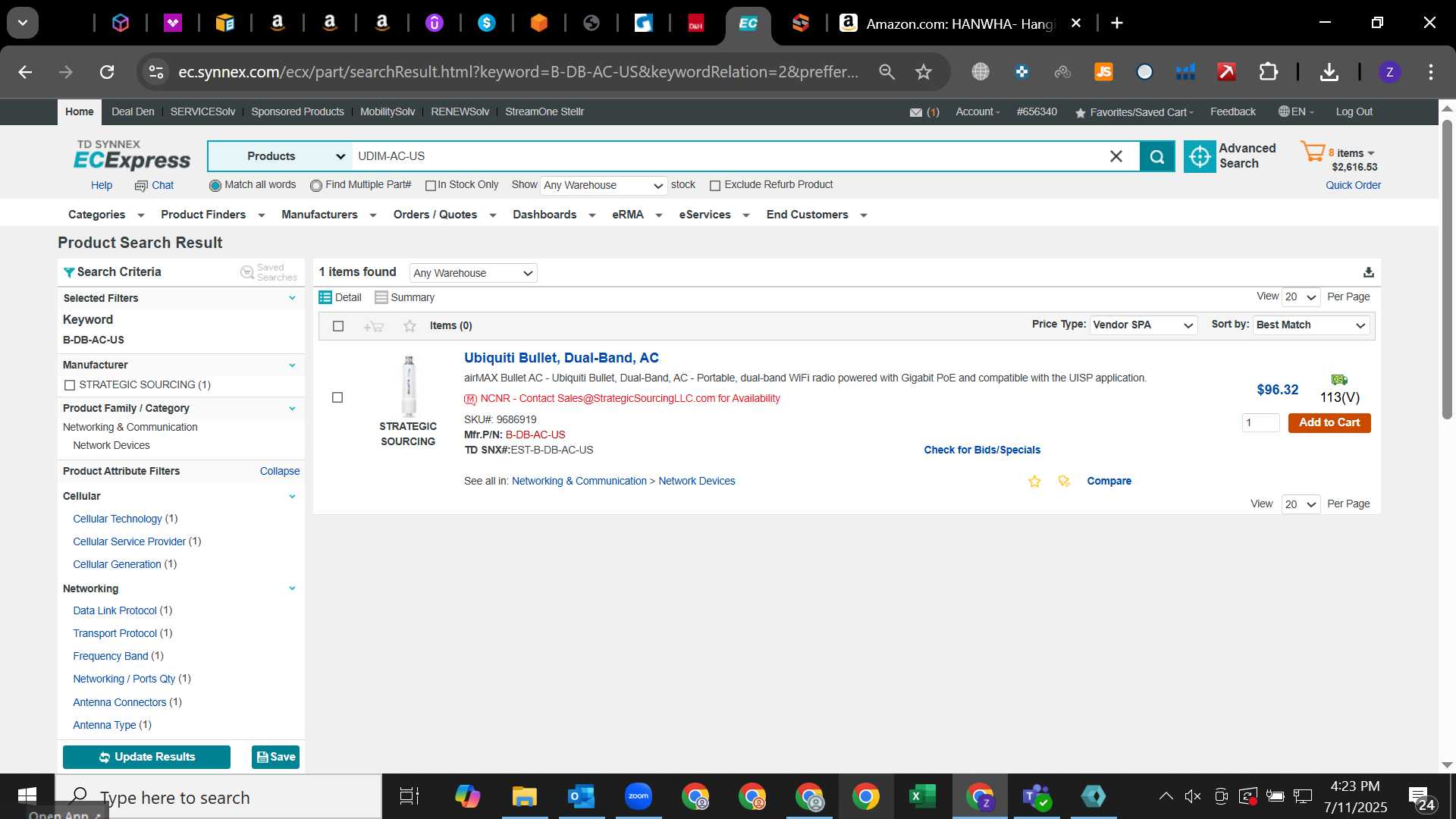This screenshot has width=1456, height=819.
Task: Open the Sort by Best Match dropdown
Action: 1311,325
